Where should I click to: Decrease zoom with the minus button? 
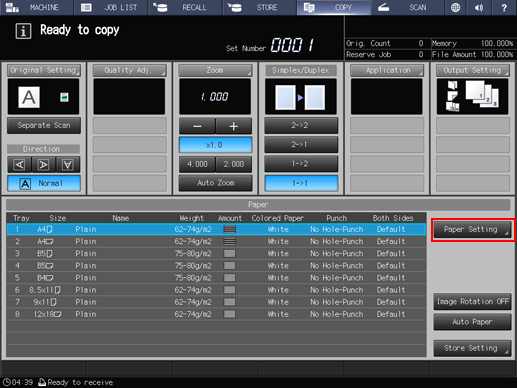pos(197,126)
